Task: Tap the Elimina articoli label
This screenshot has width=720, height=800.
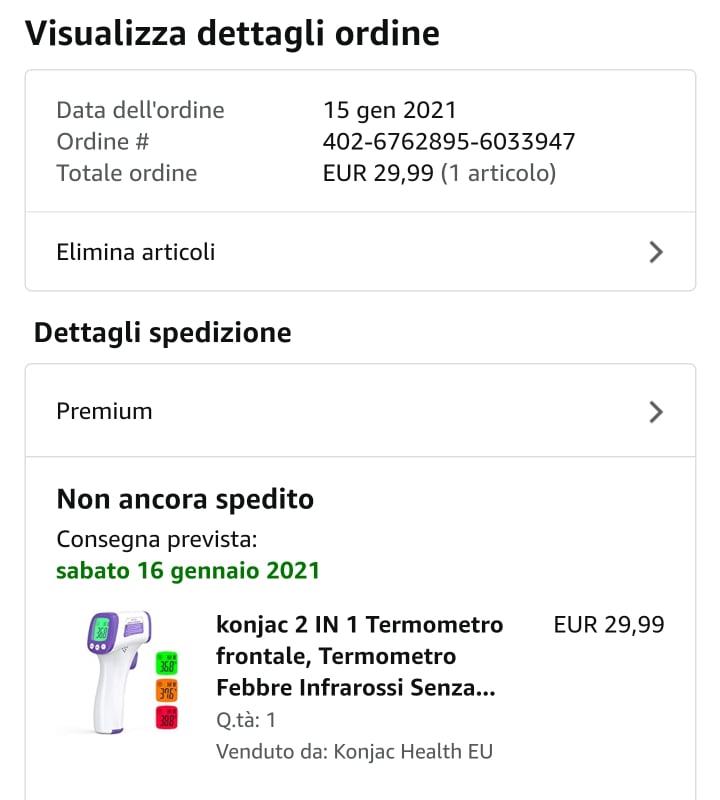Action: pyautogui.click(x=136, y=252)
